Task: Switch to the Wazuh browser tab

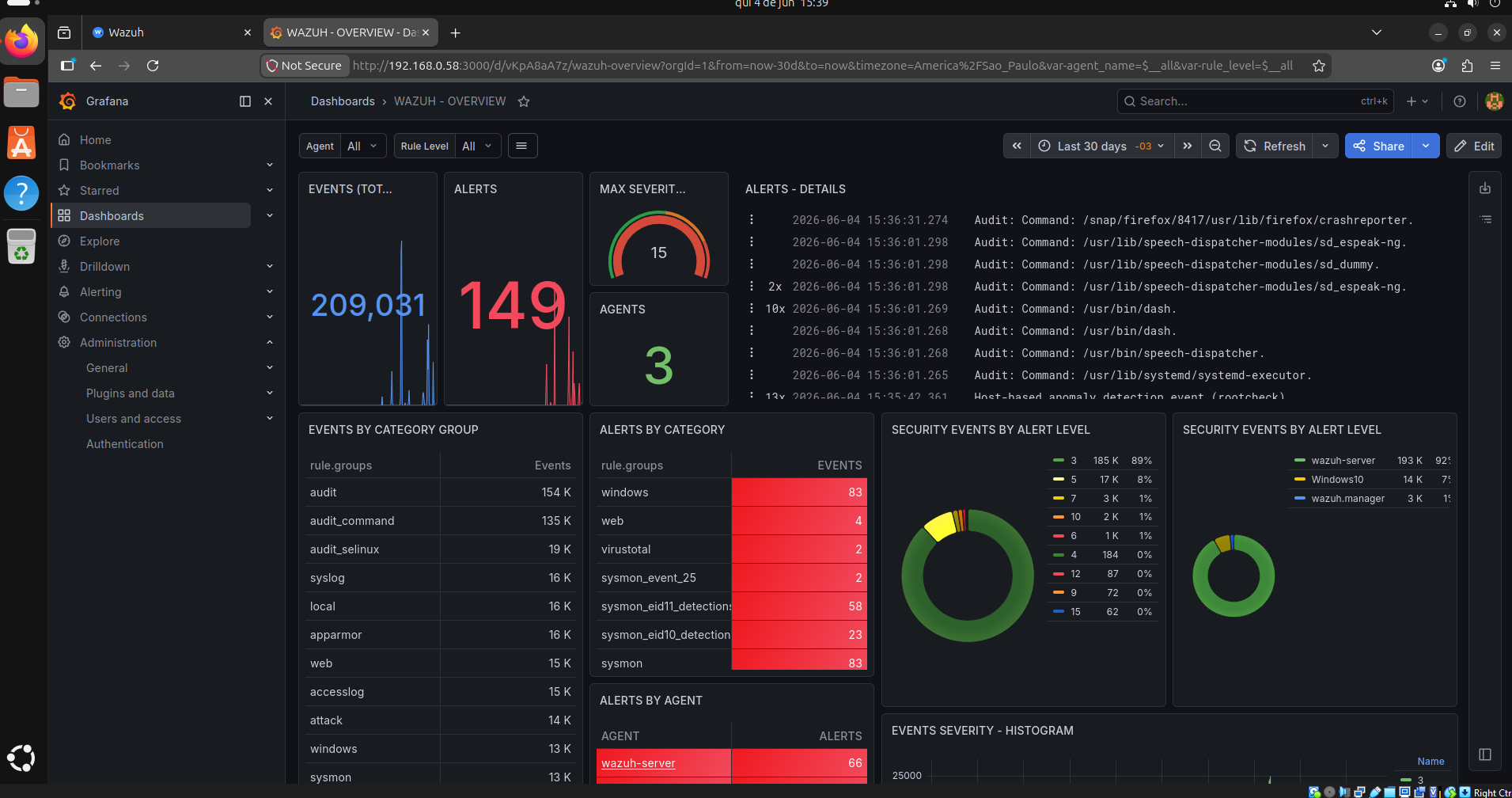Action: click(x=170, y=32)
